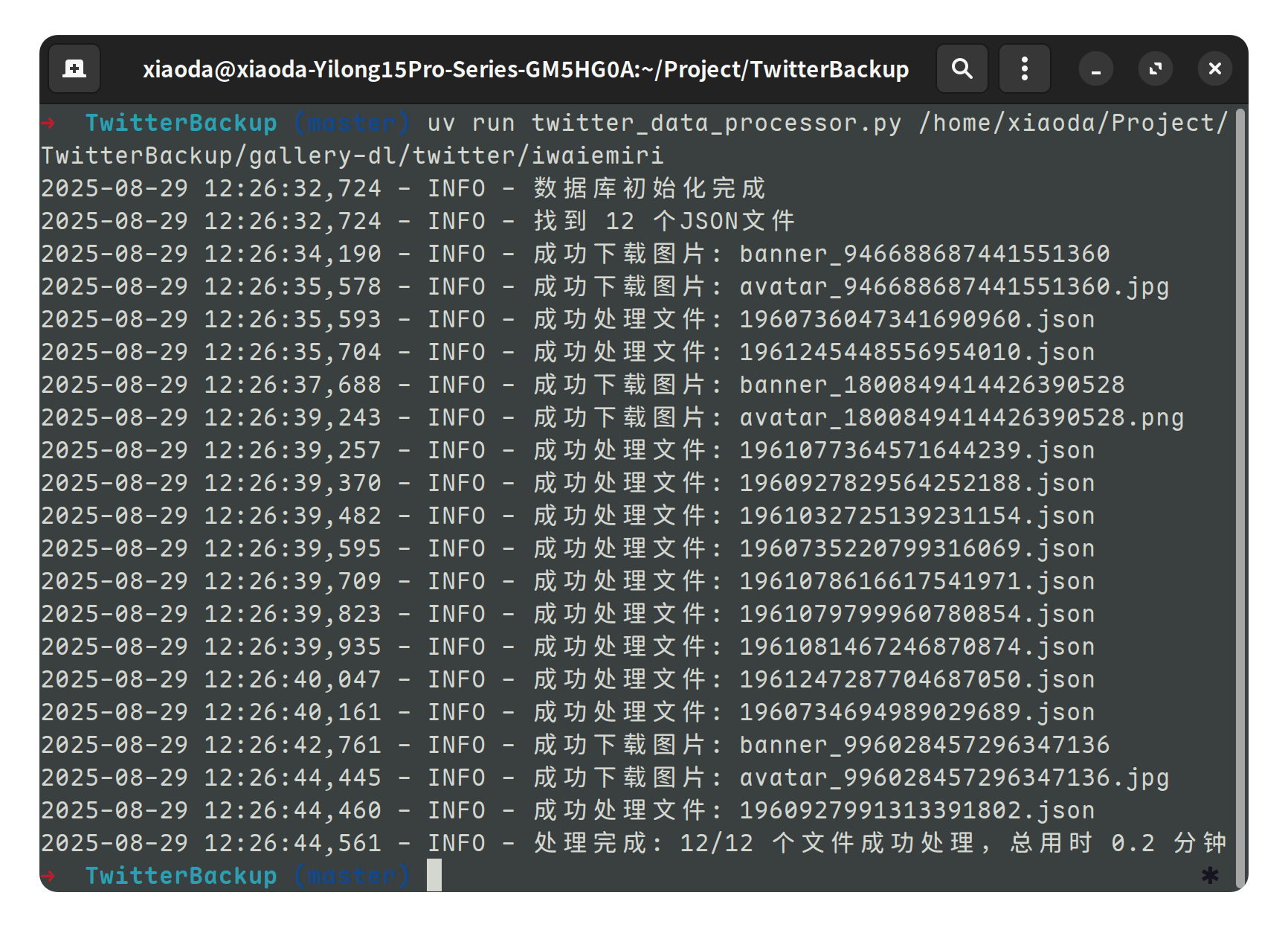Click the log line '数据库初始化完成'
The height and width of the screenshot is (936, 1288).
coord(649,188)
